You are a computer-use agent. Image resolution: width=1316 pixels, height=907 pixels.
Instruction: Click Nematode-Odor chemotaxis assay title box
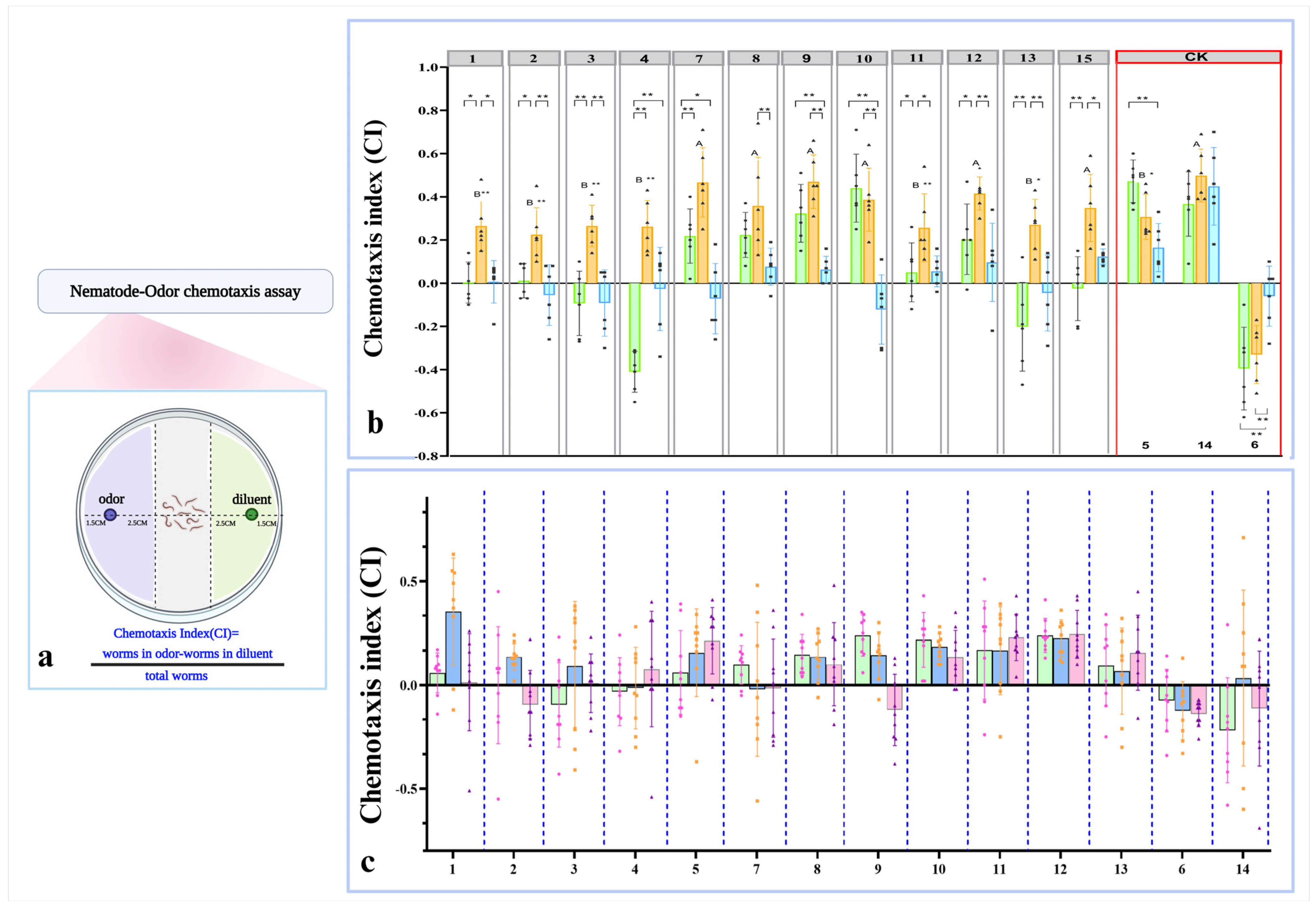pos(185,291)
